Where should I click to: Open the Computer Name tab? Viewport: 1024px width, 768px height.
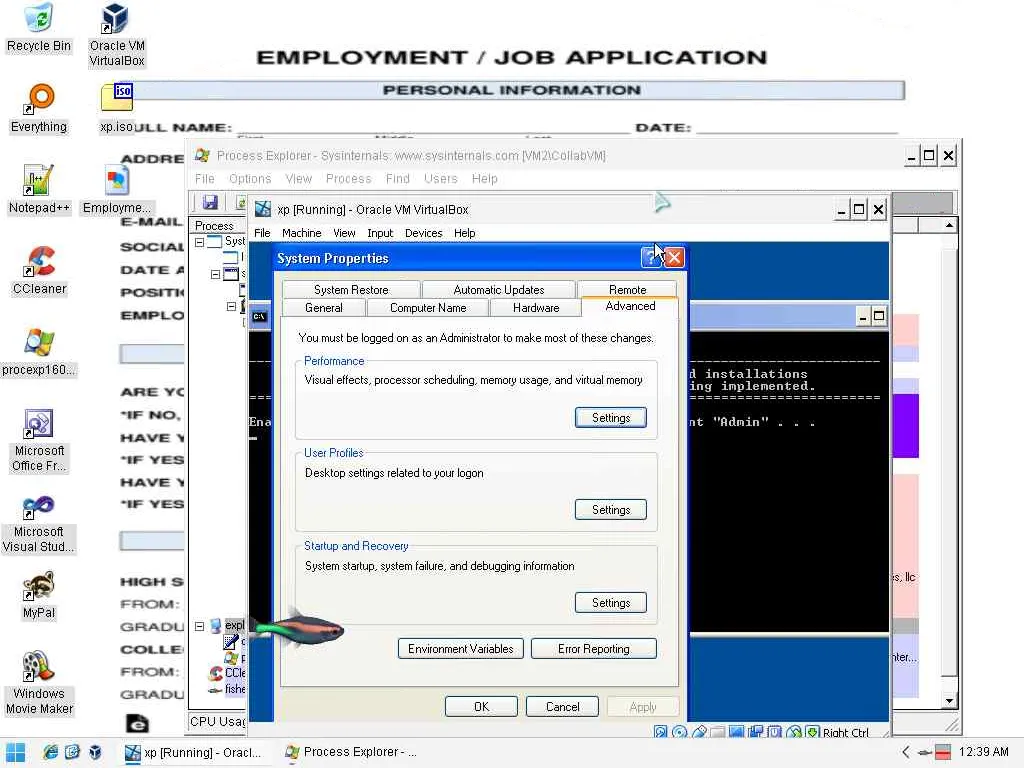428,308
